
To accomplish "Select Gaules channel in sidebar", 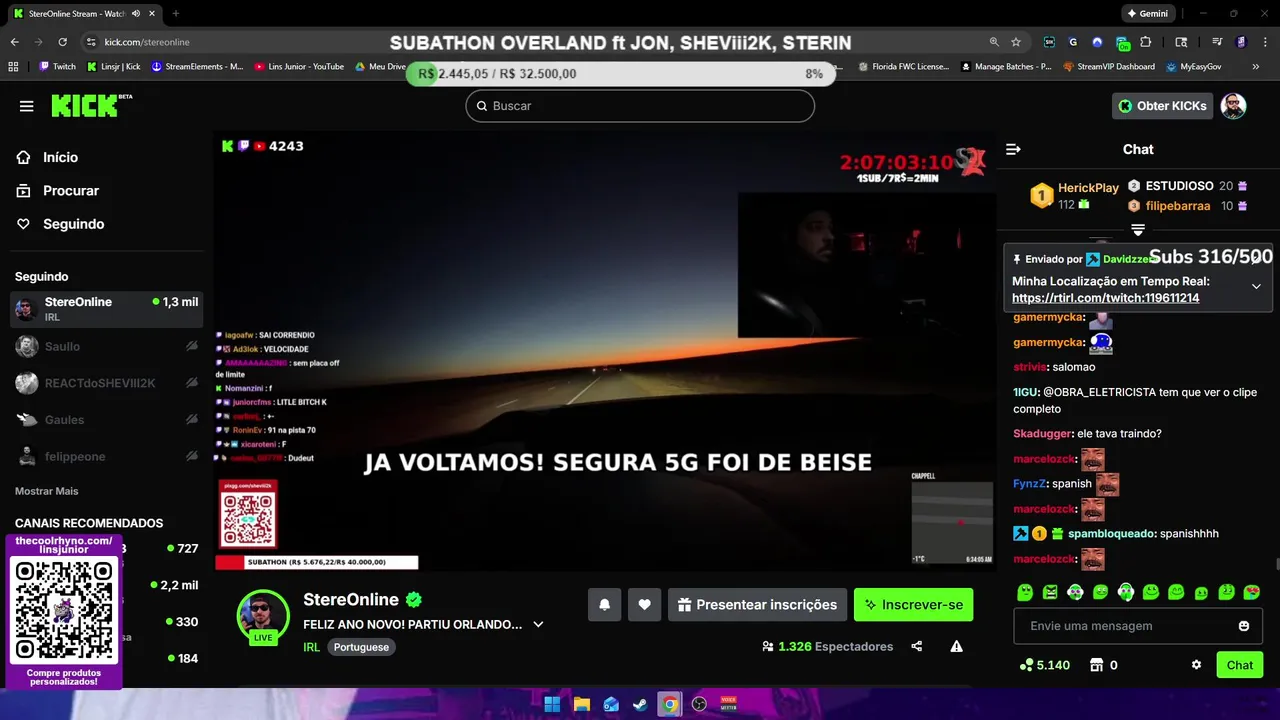I will coord(106,420).
